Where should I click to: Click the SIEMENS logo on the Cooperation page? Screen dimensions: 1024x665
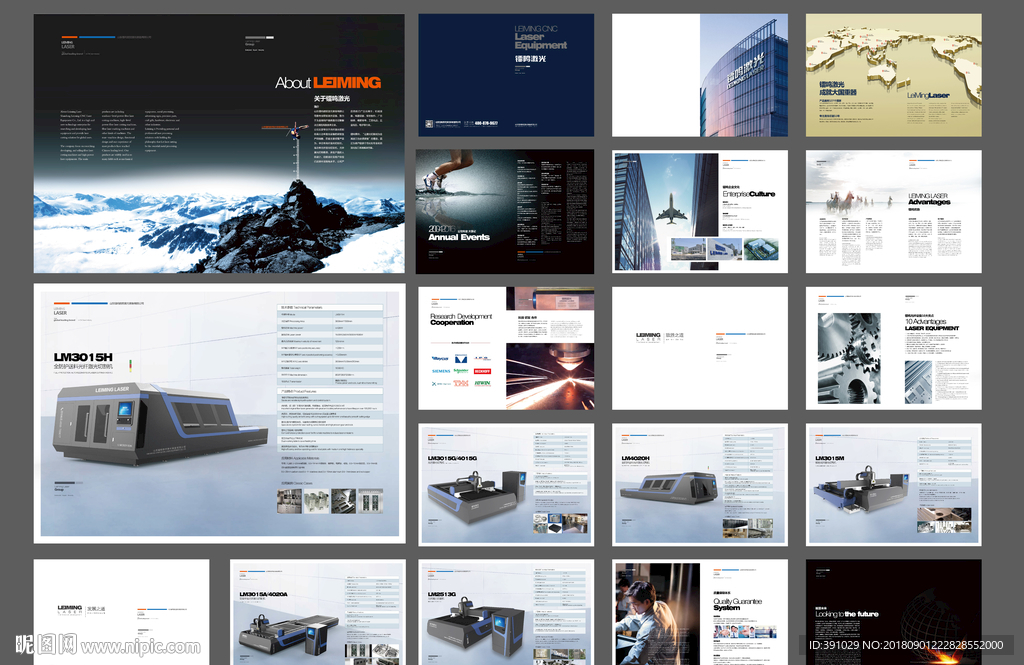click(441, 371)
